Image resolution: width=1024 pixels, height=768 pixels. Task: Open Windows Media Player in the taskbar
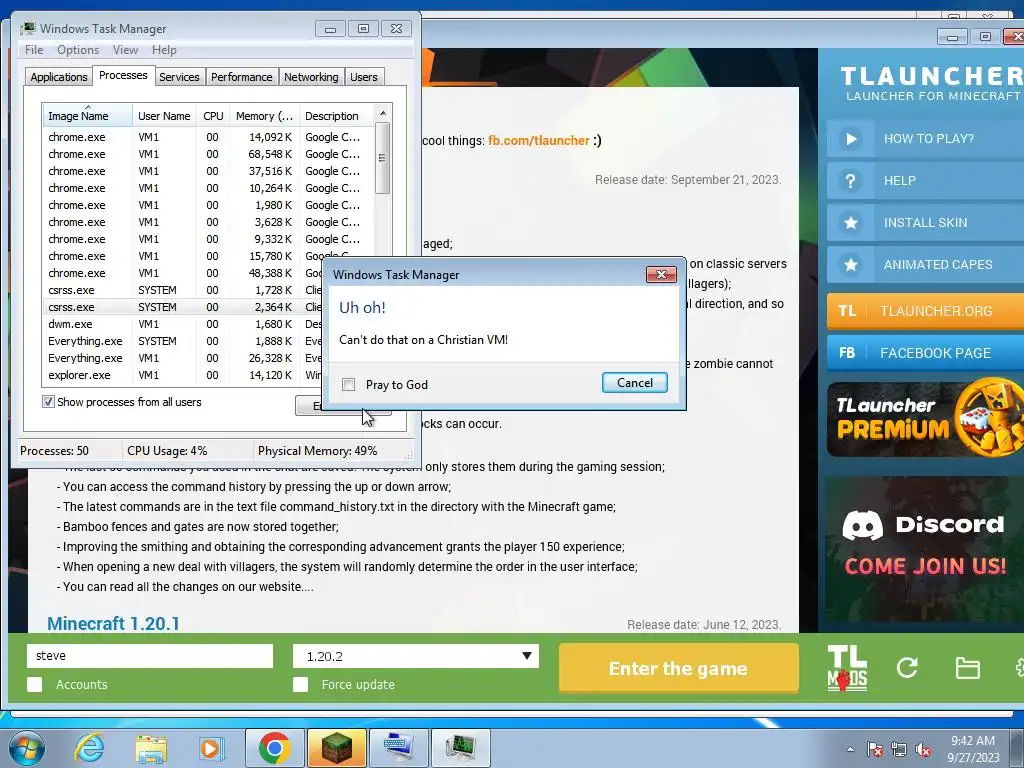click(x=210, y=748)
